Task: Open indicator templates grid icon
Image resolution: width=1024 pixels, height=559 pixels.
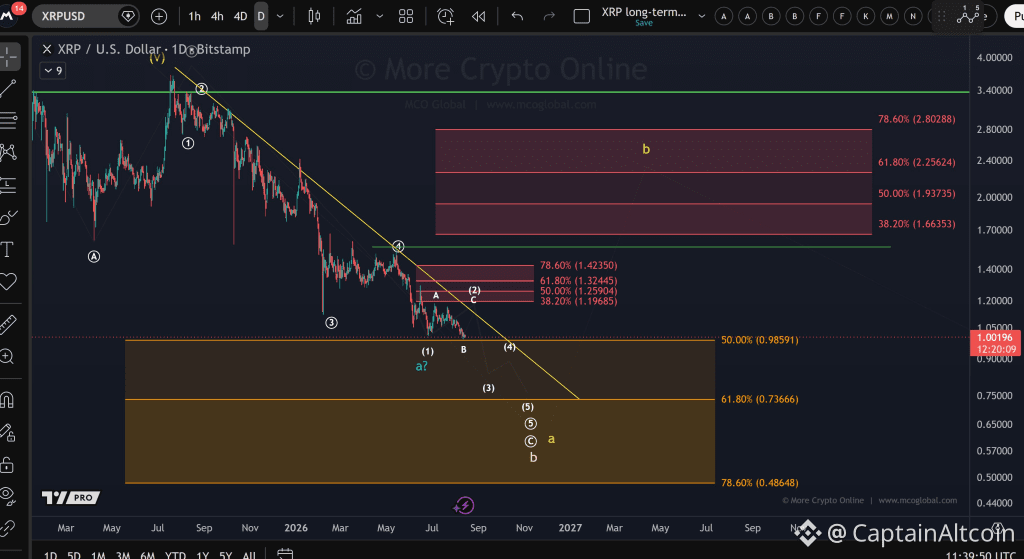Action: pos(406,16)
